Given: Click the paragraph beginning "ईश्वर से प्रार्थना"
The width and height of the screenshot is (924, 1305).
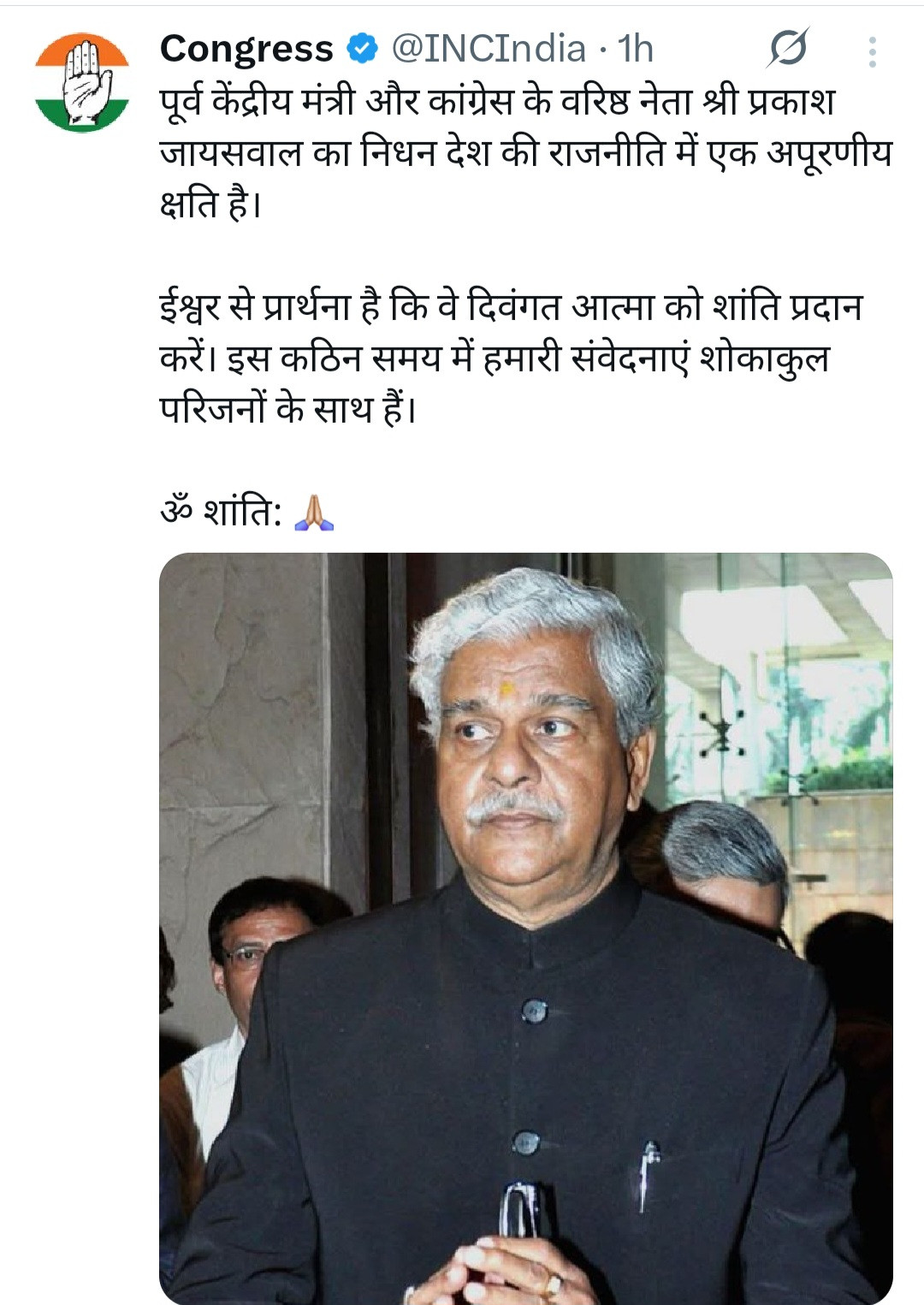Looking at the screenshot, I should (511, 358).
